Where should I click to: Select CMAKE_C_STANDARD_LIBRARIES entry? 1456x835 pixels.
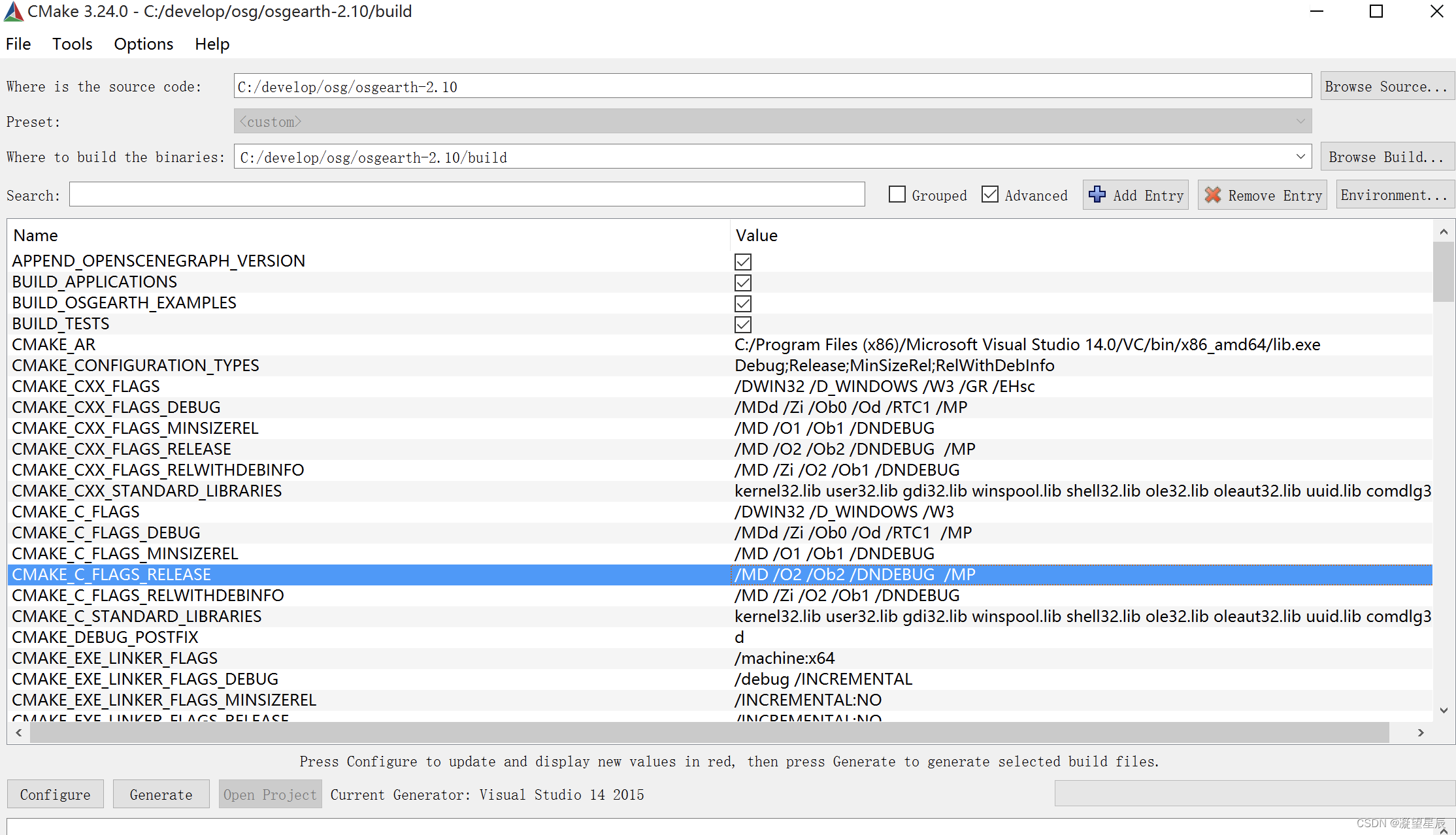coord(137,616)
